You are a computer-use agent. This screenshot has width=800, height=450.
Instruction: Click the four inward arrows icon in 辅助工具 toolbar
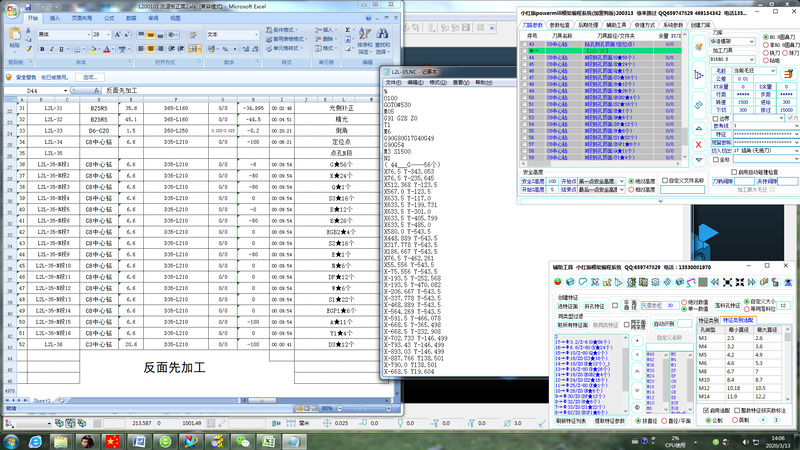(x=740, y=282)
